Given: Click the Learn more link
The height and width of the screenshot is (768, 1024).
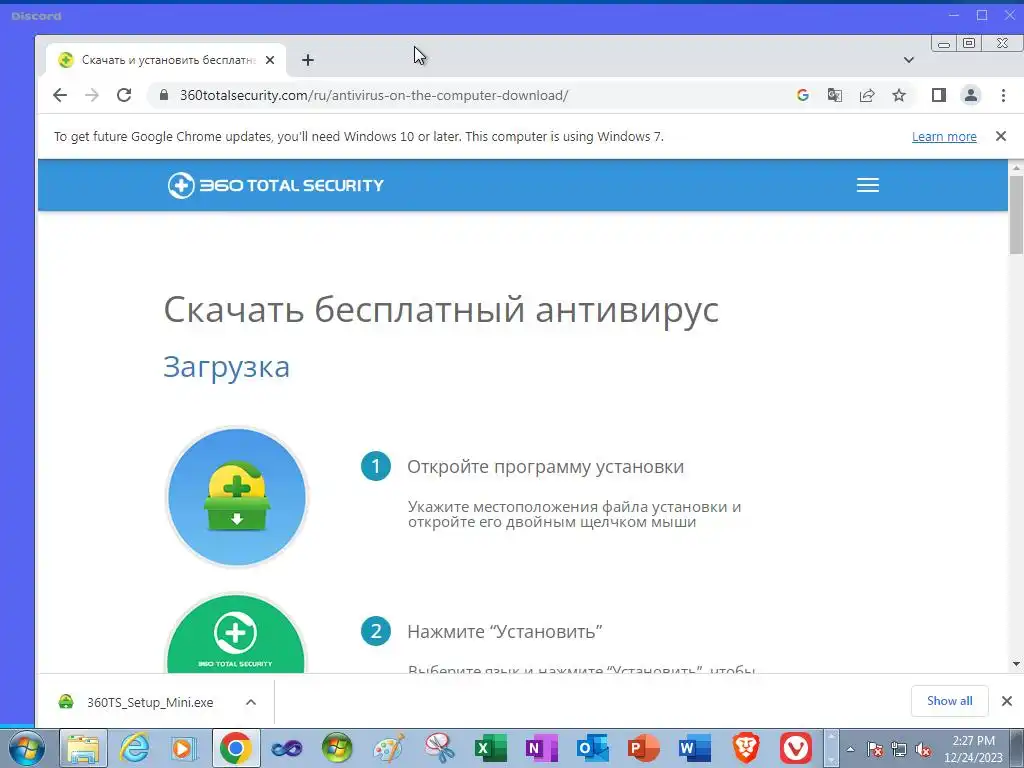Looking at the screenshot, I should (944, 136).
